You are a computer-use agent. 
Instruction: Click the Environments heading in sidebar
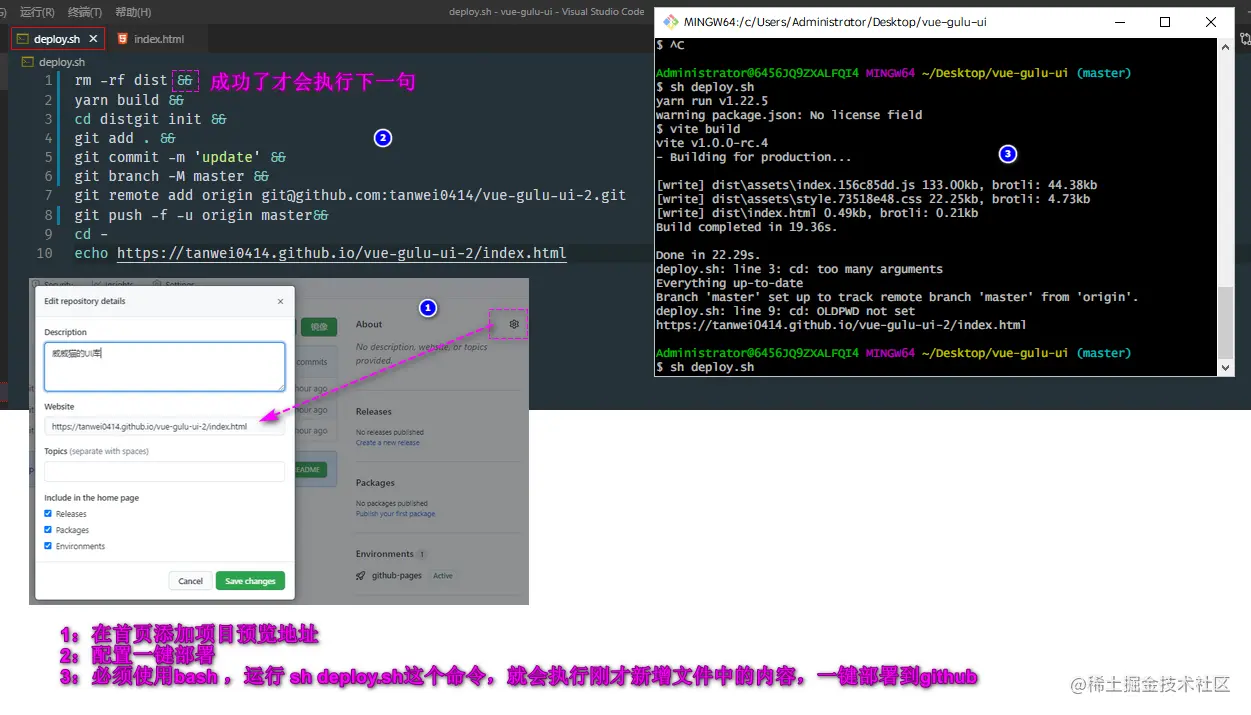click(384, 554)
